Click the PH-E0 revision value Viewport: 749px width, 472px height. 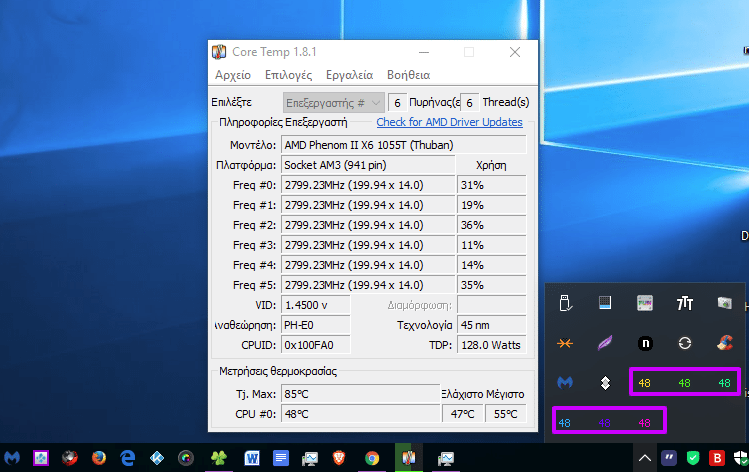click(x=316, y=325)
